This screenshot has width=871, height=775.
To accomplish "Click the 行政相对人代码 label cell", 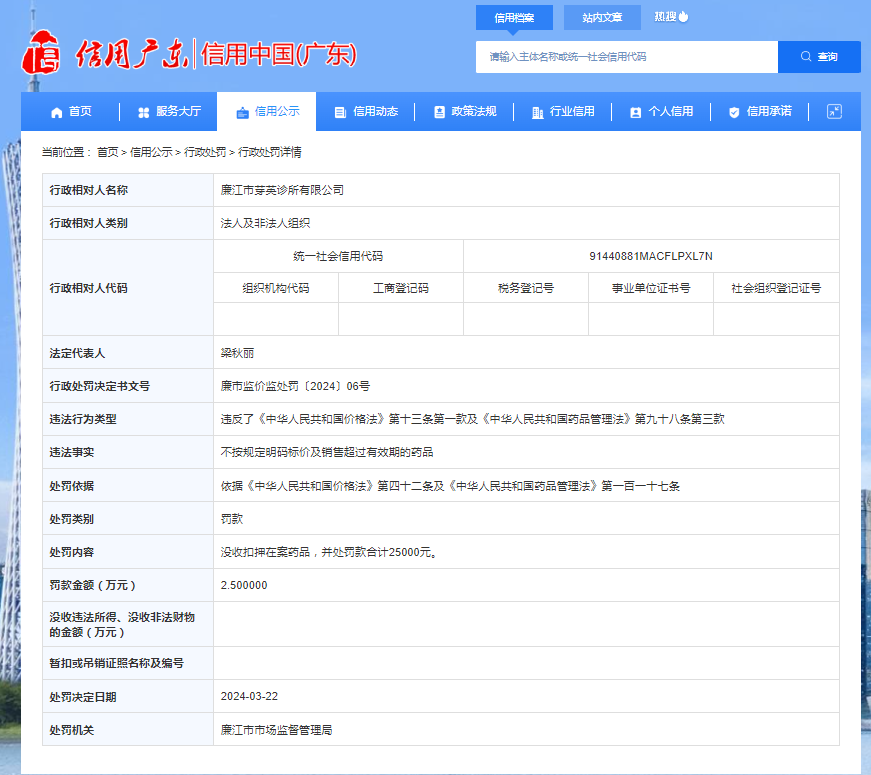I will [x=128, y=288].
